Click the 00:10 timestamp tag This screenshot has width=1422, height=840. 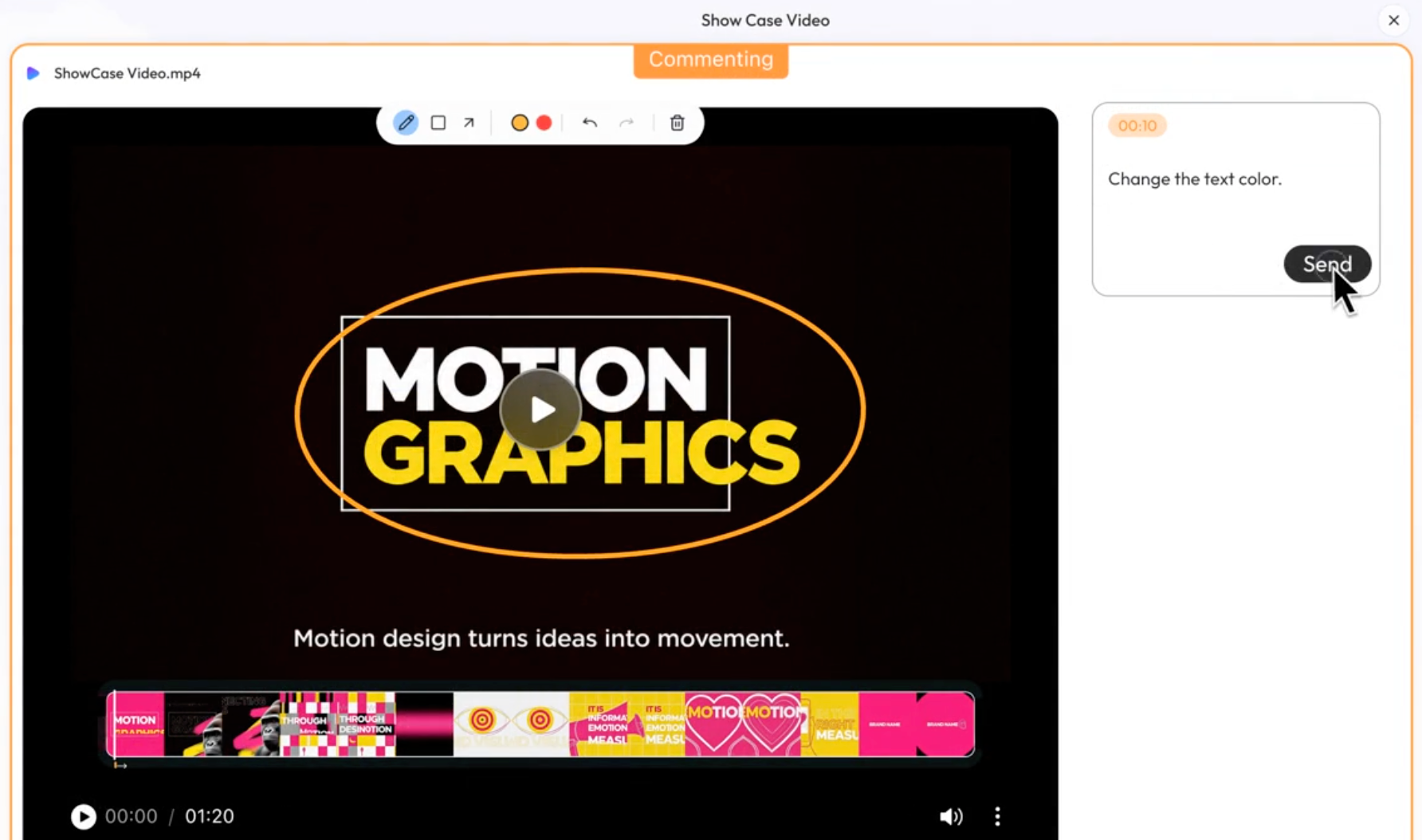1137,125
